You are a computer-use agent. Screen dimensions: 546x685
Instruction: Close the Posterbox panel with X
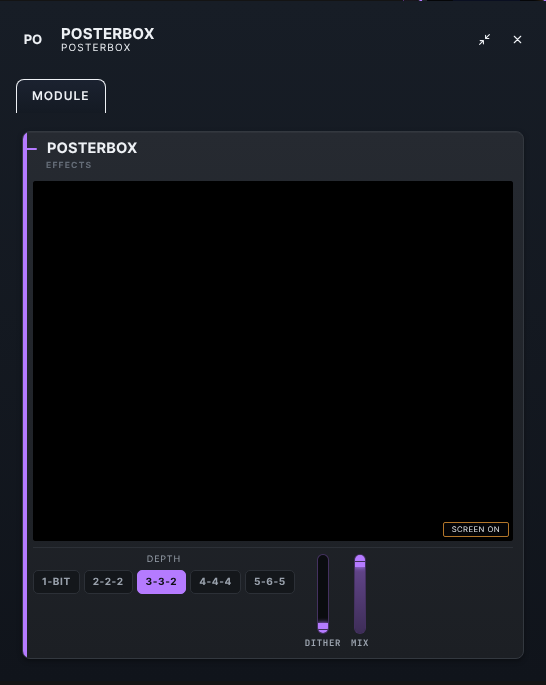[517, 40]
